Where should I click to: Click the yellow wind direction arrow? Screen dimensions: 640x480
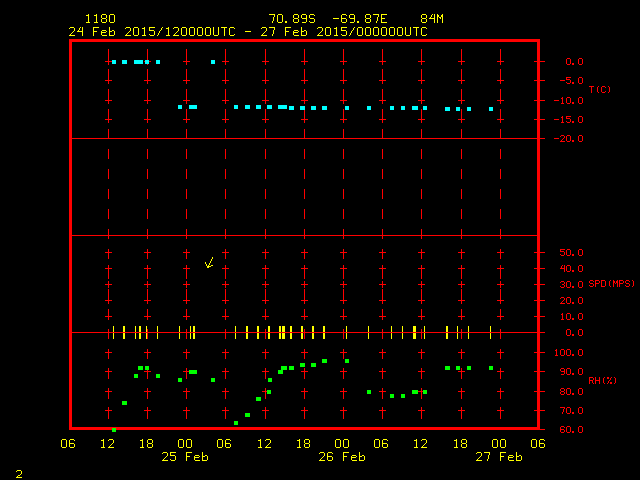(x=209, y=263)
